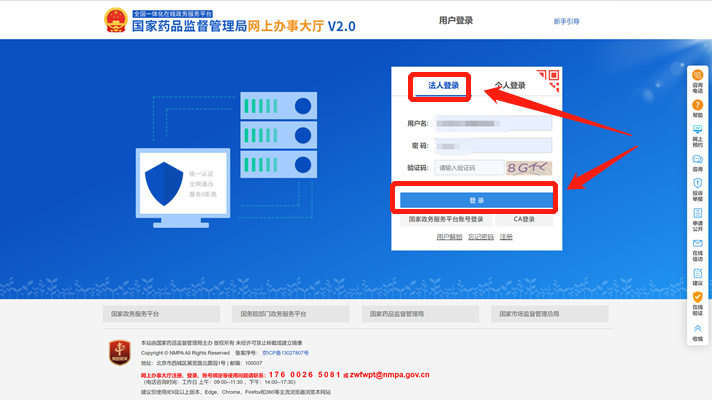Screen dimensions: 712x400
Task: Switch to the 个人登录 tab
Action: 510,86
